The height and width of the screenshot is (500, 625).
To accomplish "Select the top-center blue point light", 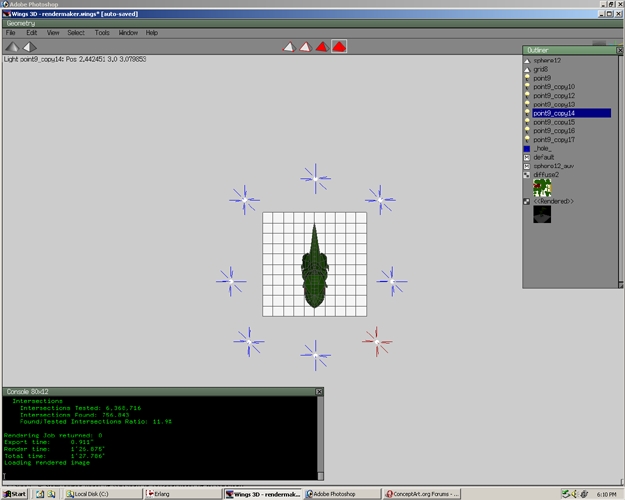I will pos(315,179).
